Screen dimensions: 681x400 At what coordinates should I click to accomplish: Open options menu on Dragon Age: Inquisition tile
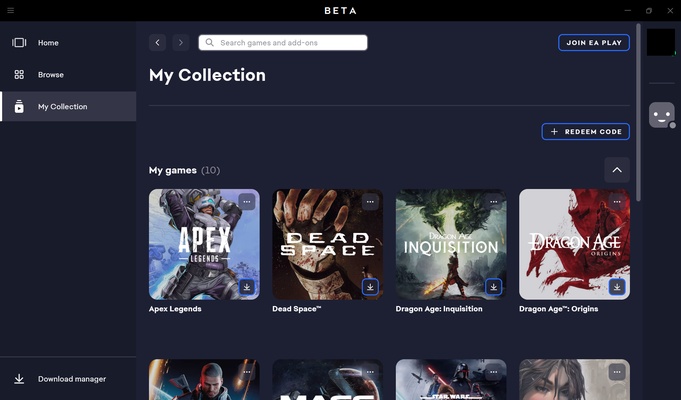click(493, 202)
